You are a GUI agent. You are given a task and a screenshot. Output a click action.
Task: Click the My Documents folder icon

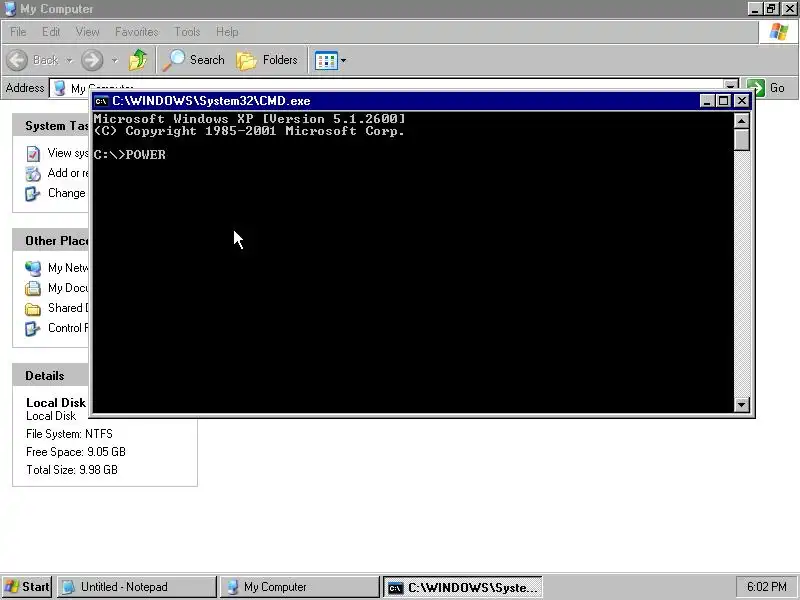click(x=33, y=288)
